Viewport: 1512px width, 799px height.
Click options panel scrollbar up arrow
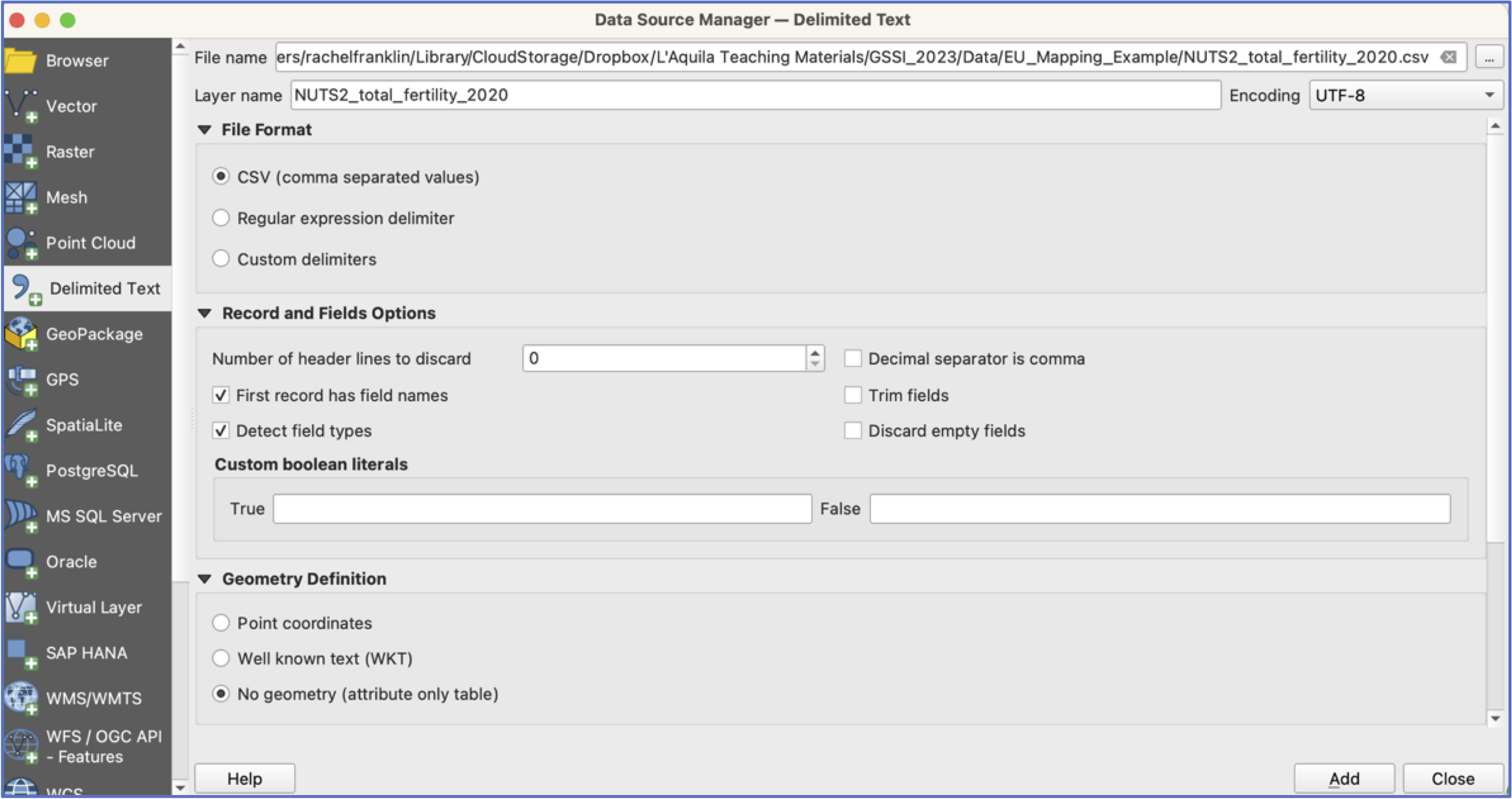(x=1495, y=125)
